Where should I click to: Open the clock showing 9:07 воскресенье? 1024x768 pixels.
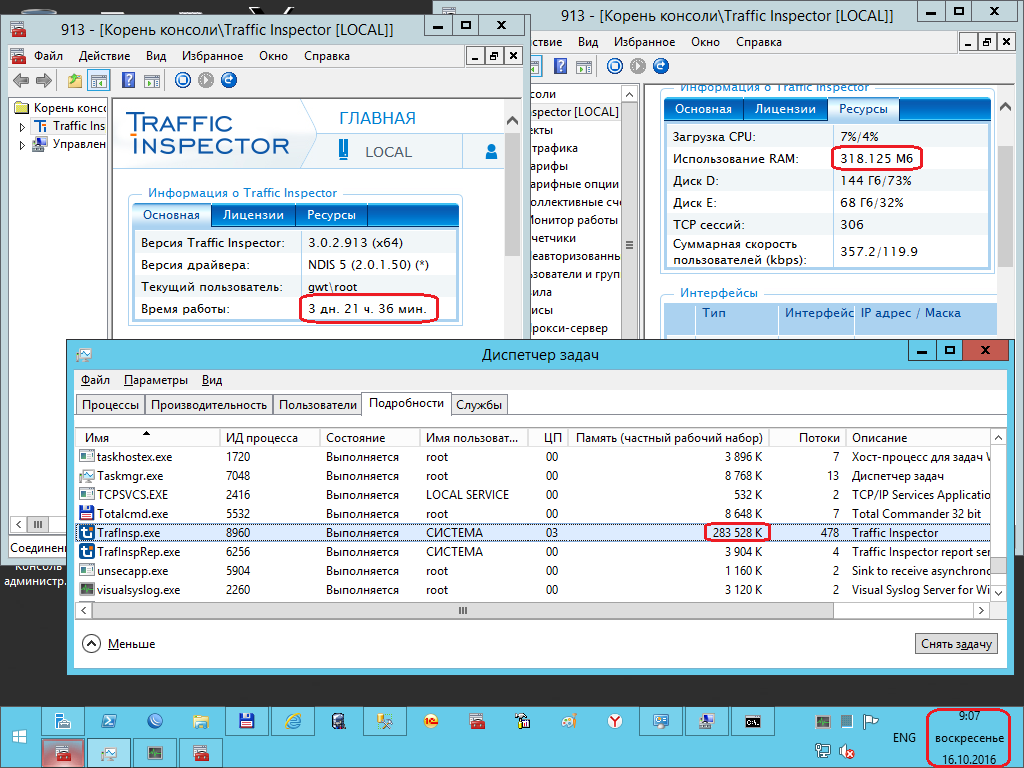969,738
